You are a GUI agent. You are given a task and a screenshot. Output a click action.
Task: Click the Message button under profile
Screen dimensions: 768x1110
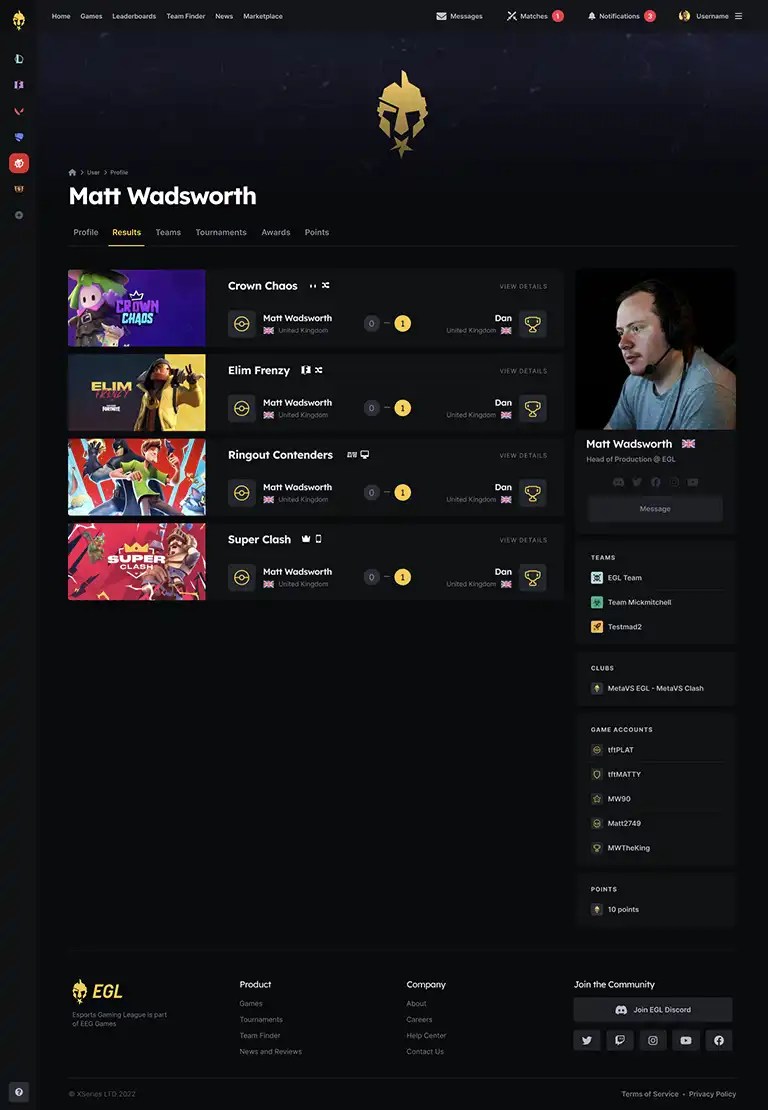tap(655, 509)
